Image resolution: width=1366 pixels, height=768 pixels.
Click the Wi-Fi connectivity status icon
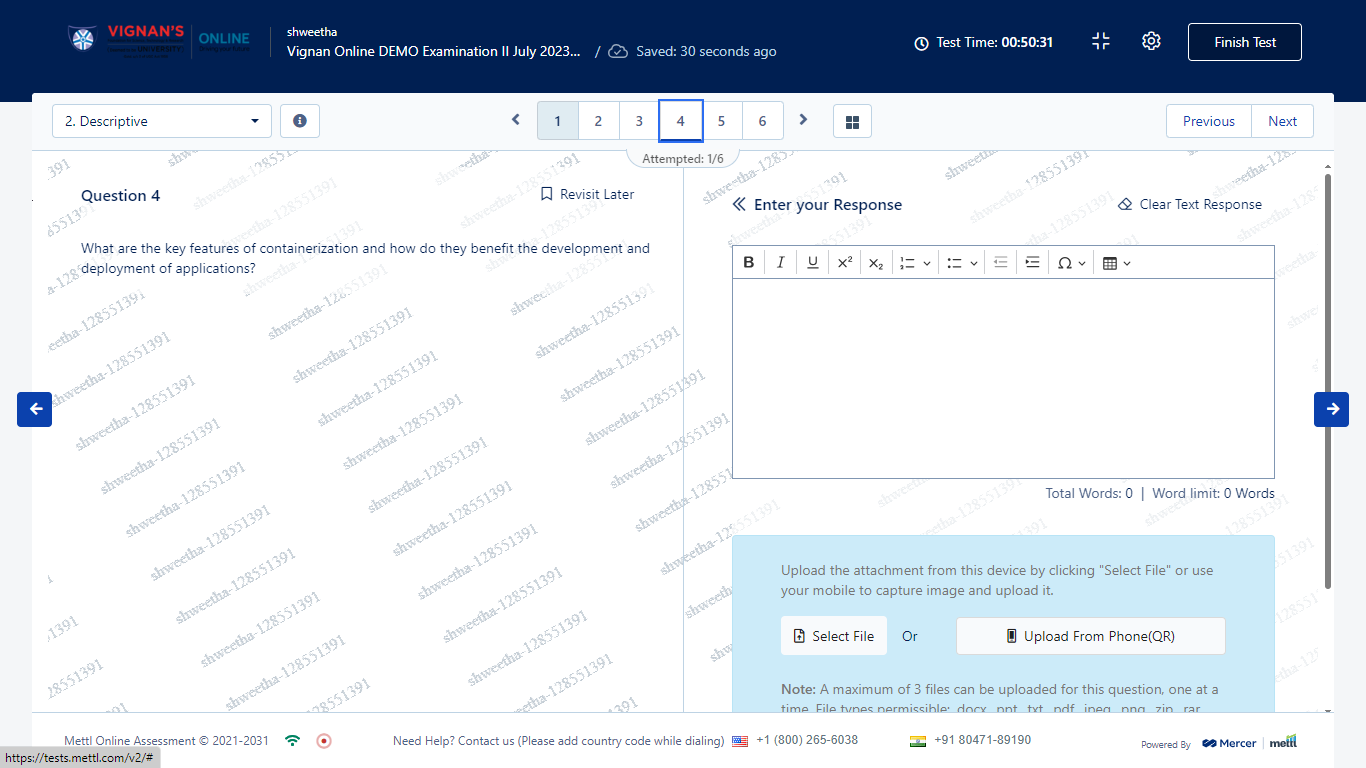tap(292, 741)
